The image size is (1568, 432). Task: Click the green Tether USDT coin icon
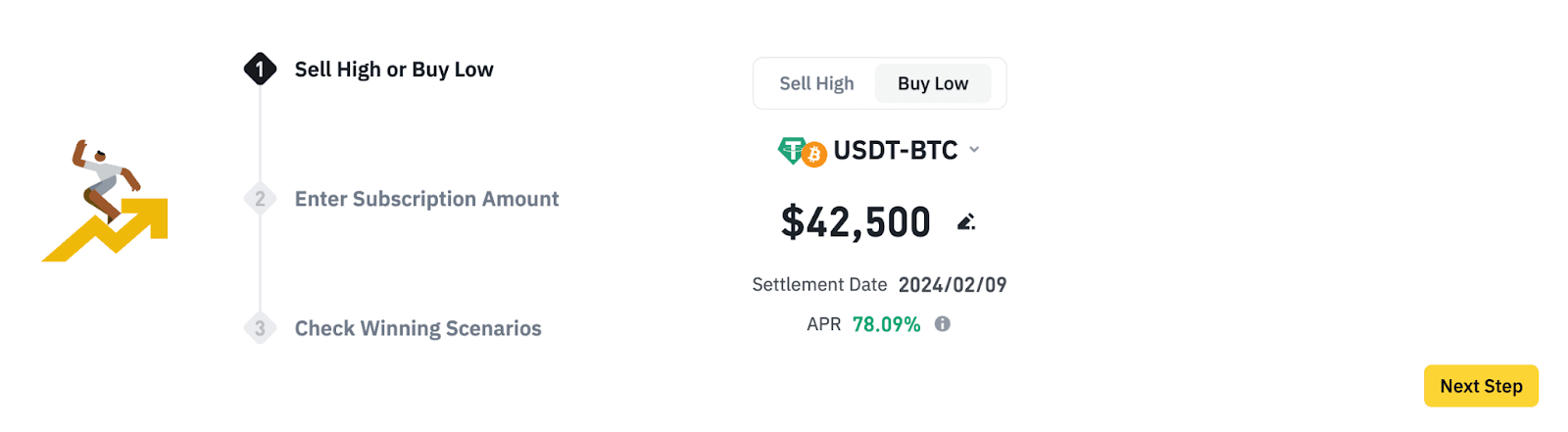[791, 149]
